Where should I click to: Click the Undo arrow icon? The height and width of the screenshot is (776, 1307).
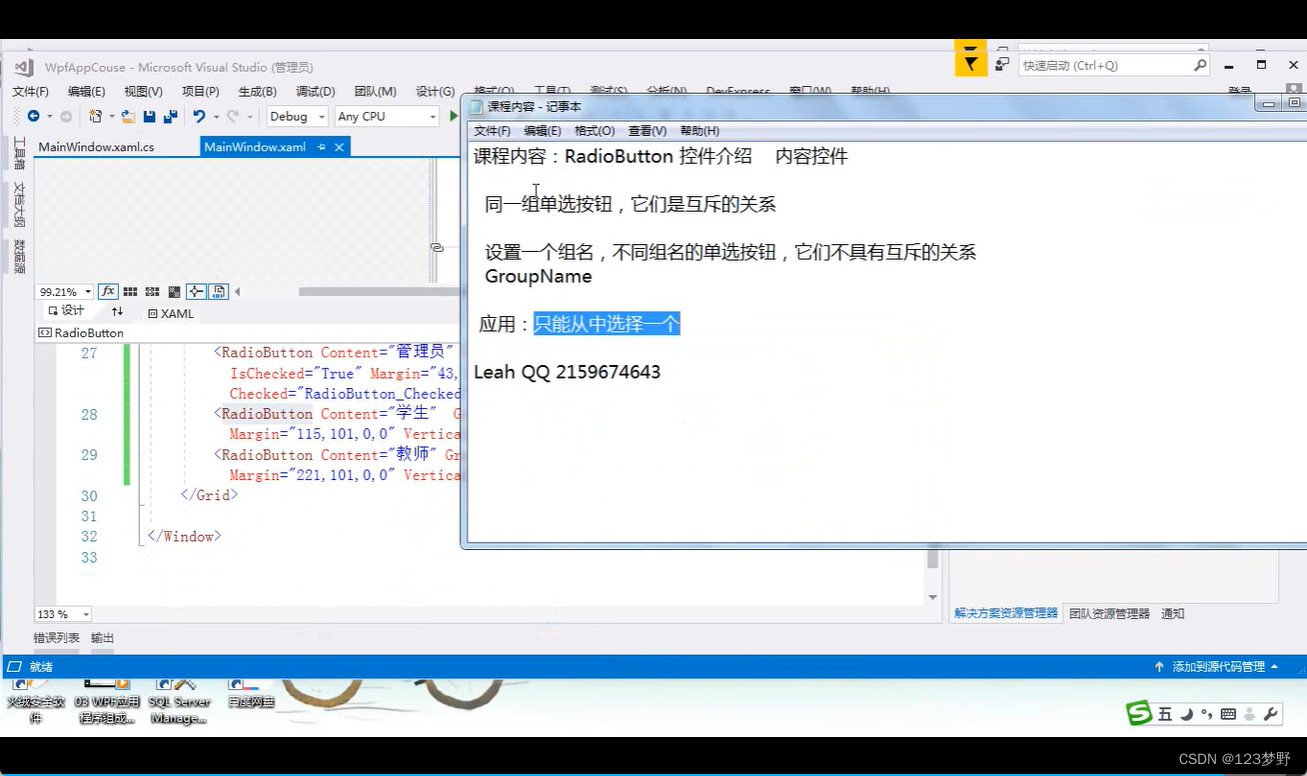coord(198,117)
